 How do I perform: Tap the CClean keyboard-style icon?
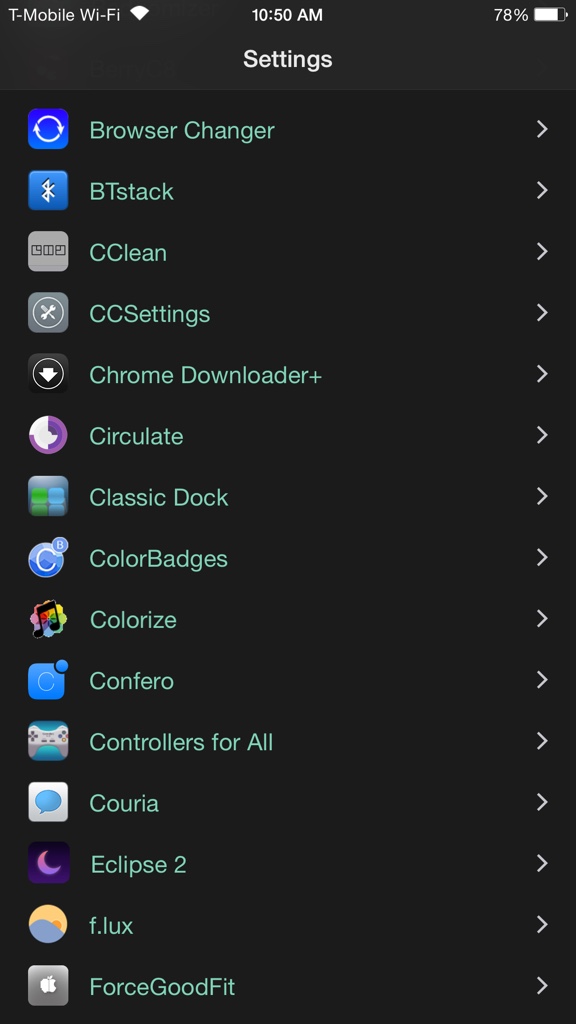(48, 251)
